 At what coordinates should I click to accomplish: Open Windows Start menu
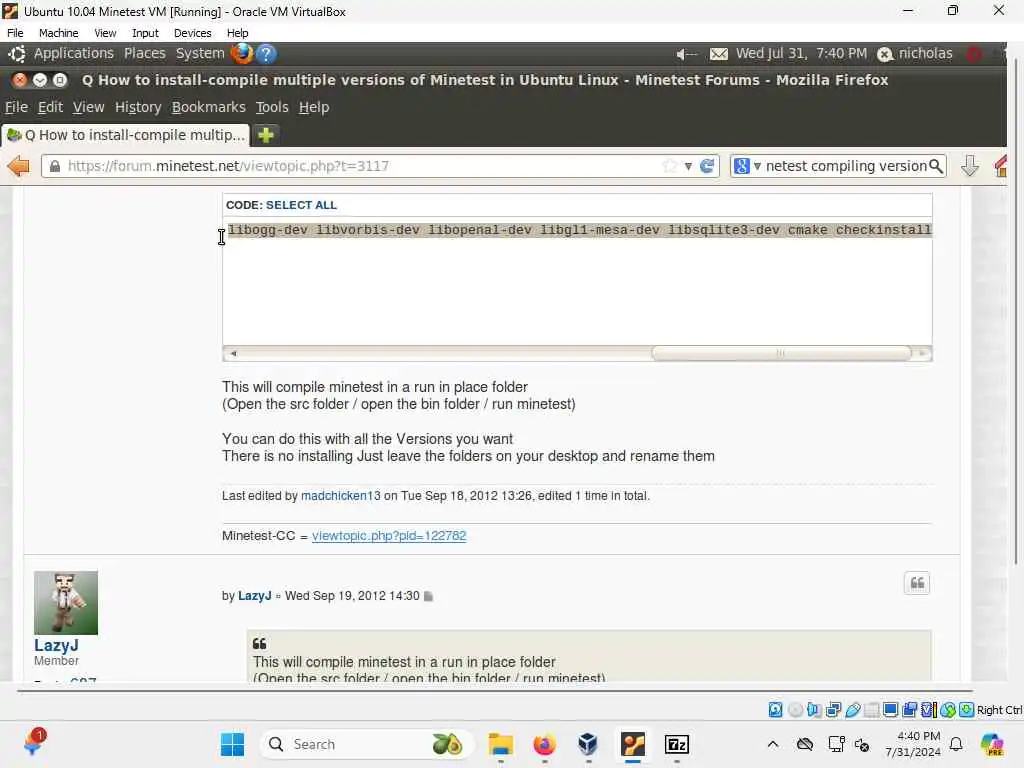[232, 744]
